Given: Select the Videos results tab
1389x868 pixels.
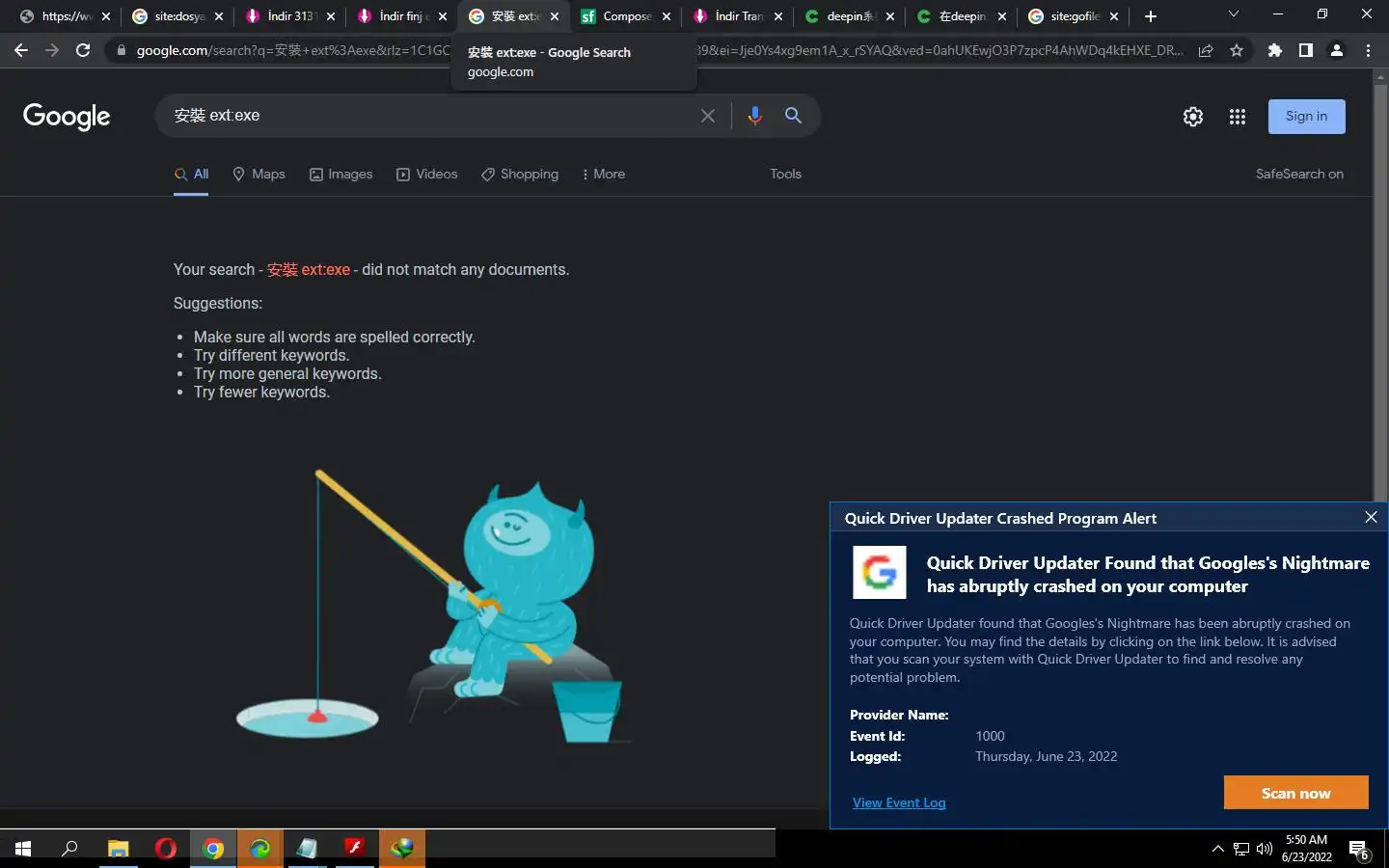Looking at the screenshot, I should 427,175.
